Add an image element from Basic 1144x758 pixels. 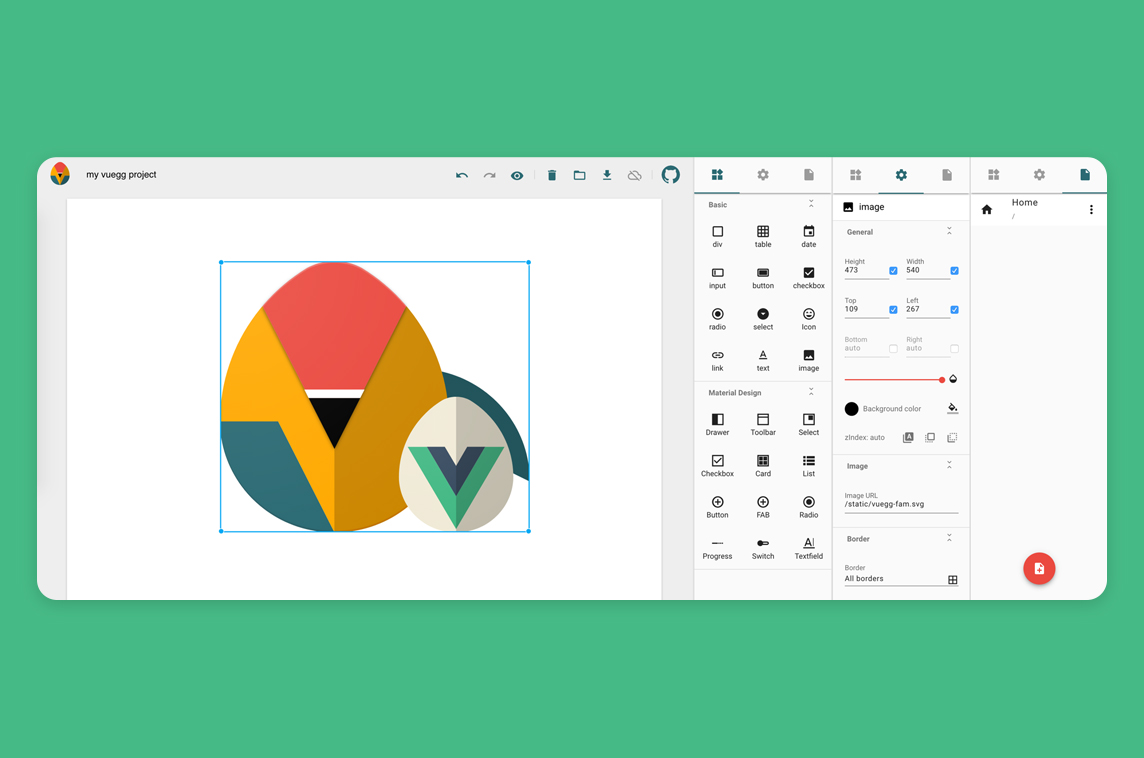808,360
